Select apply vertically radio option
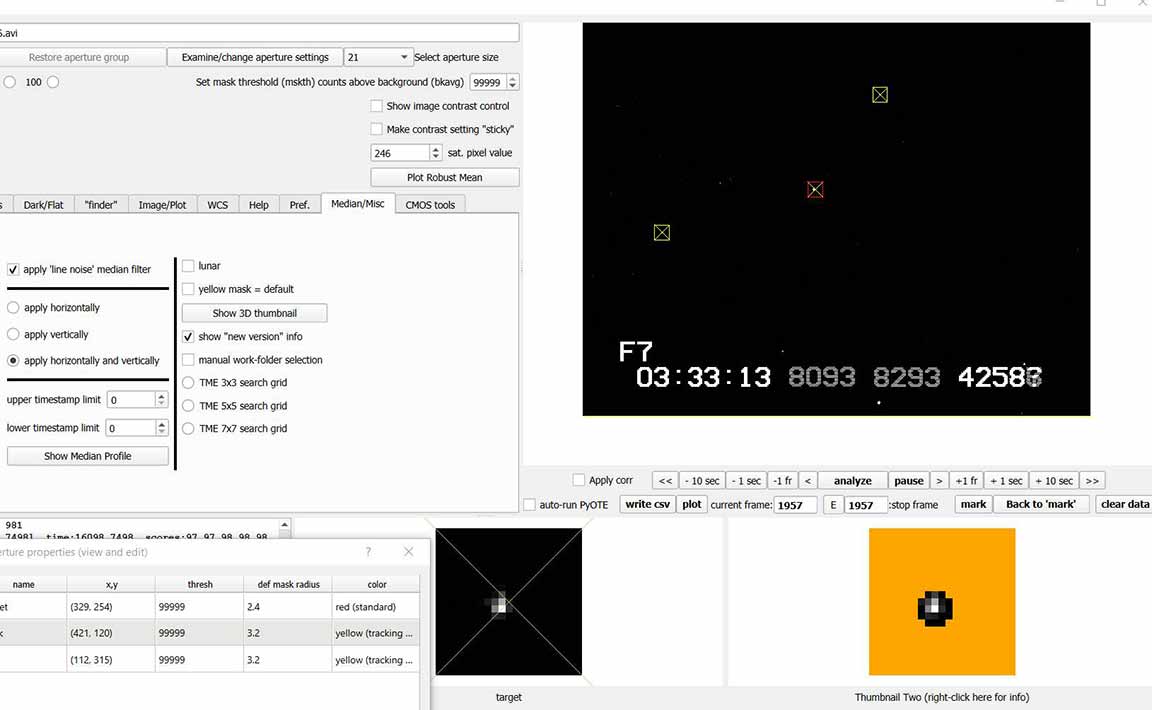 13,335
